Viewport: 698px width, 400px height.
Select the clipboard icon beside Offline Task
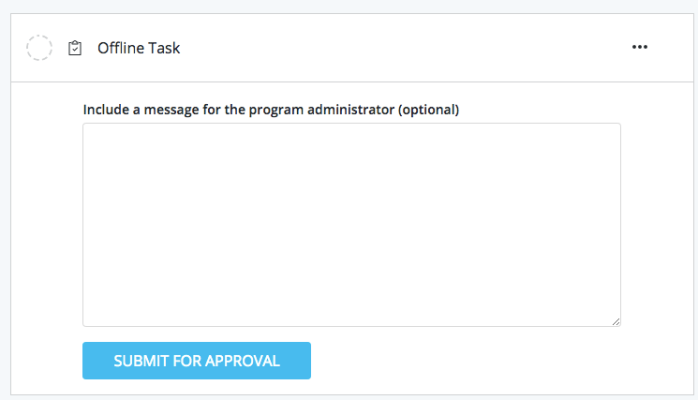(x=75, y=48)
